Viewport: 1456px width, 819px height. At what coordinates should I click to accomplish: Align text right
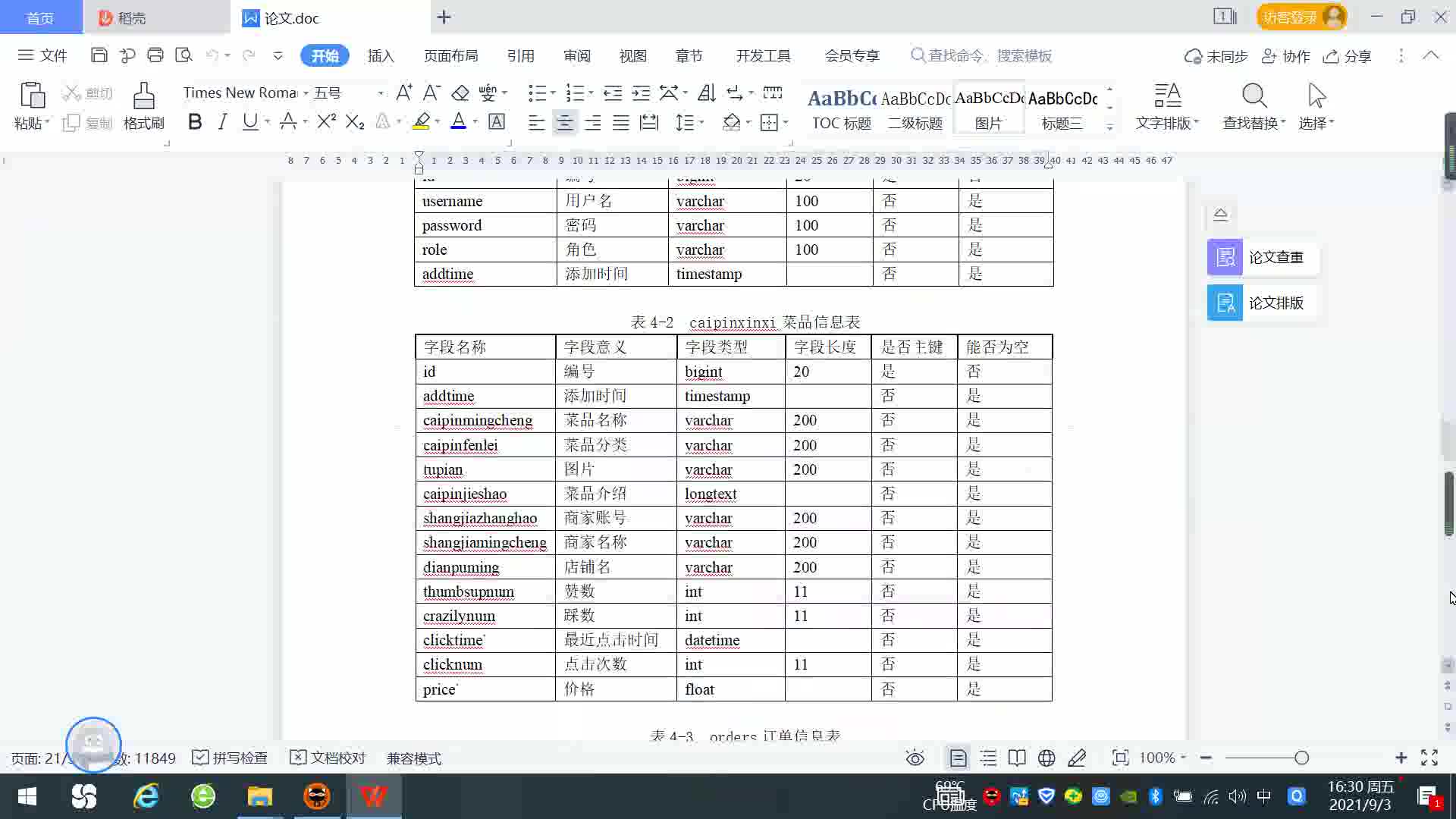(x=593, y=122)
